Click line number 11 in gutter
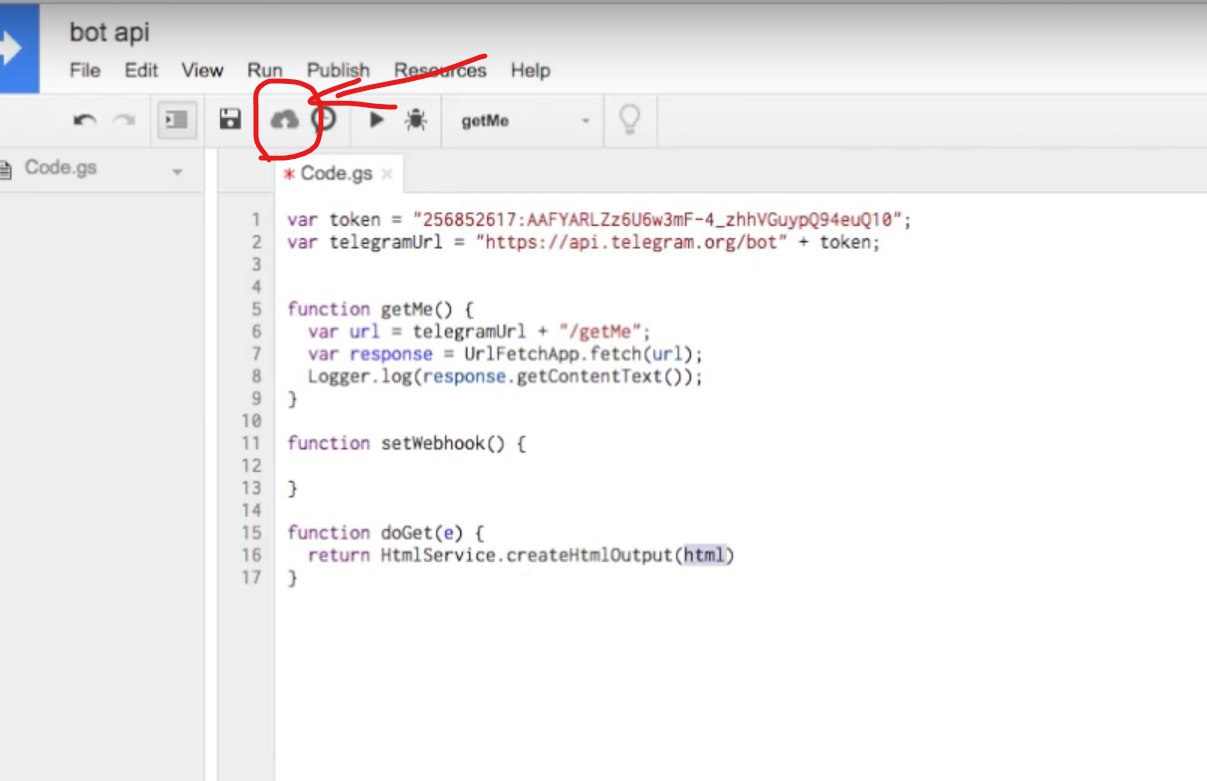The image size is (1207, 781). pyautogui.click(x=250, y=443)
